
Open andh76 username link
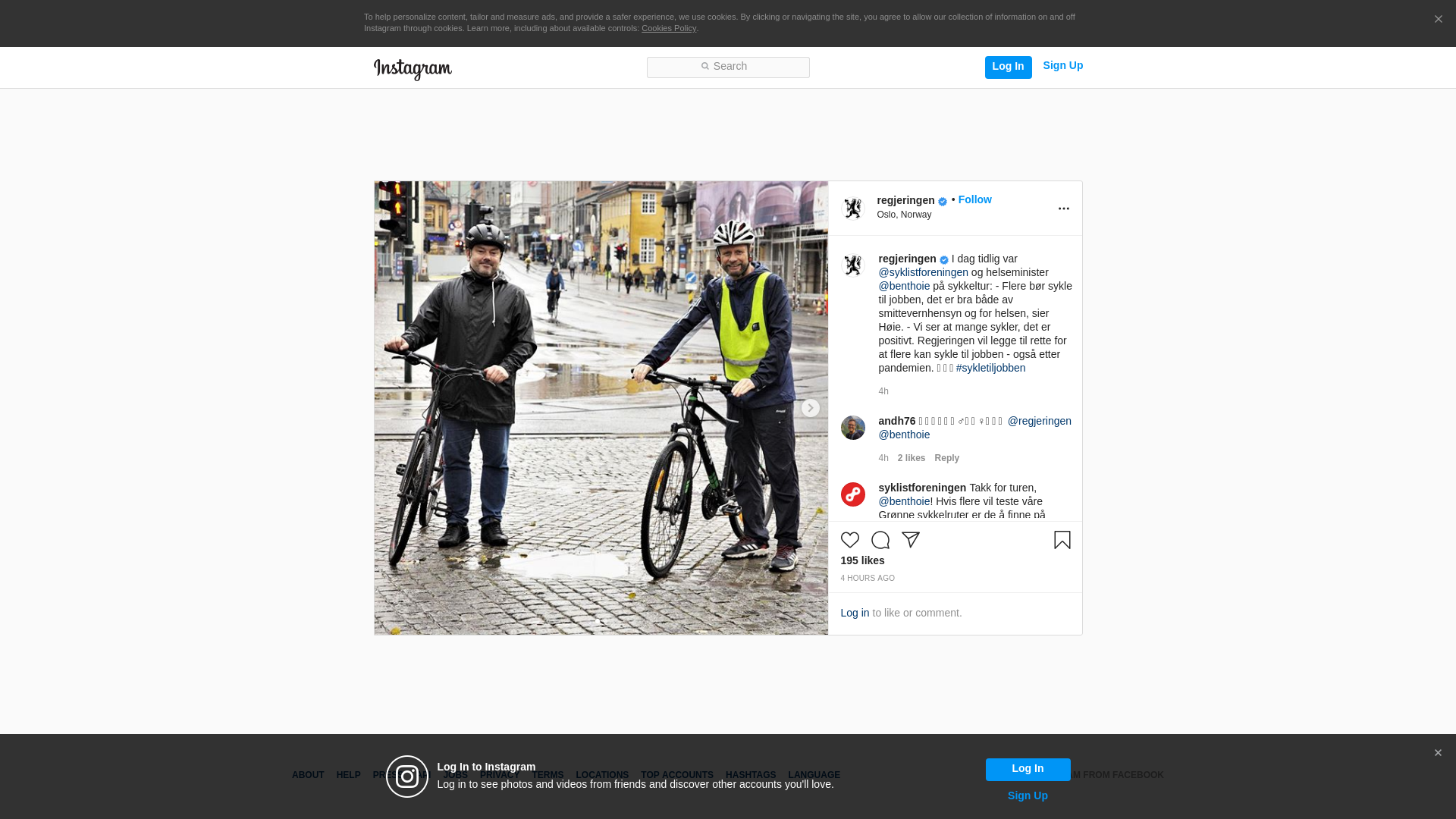point(896,421)
